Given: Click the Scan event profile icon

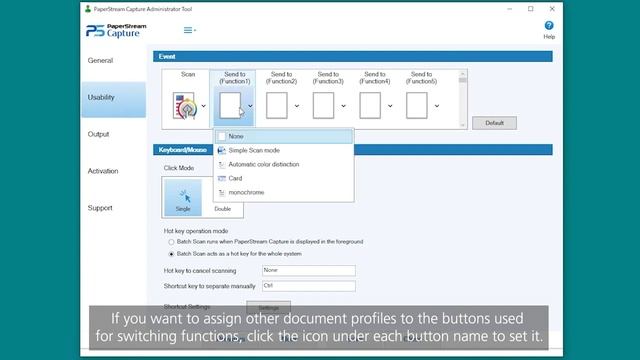Looking at the screenshot, I should [184, 106].
